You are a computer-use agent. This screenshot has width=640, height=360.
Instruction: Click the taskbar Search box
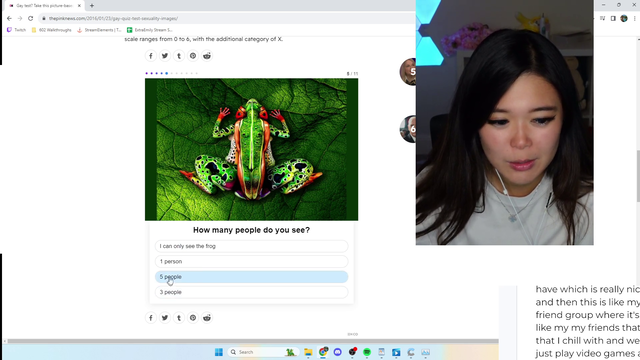coord(263,352)
